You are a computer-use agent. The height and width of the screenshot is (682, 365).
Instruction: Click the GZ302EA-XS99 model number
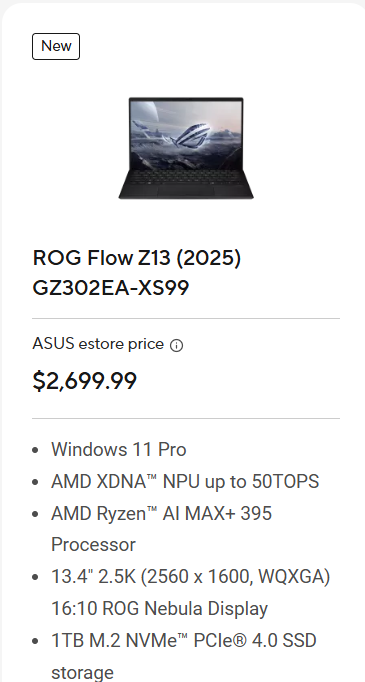point(111,288)
